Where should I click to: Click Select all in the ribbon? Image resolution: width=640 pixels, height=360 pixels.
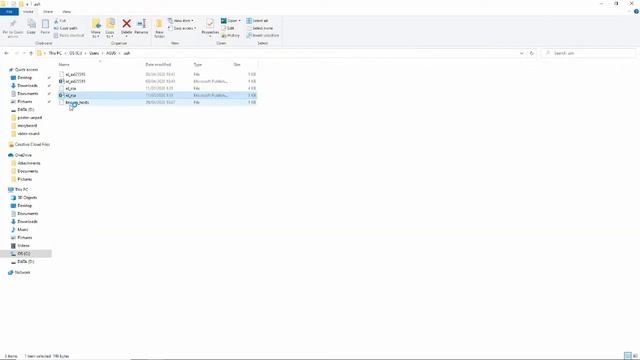point(257,20)
